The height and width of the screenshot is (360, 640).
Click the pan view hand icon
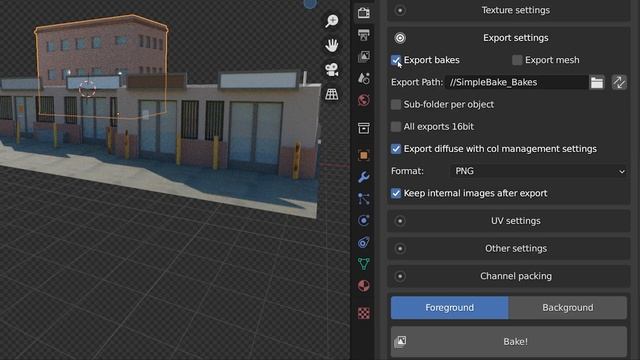point(331,45)
